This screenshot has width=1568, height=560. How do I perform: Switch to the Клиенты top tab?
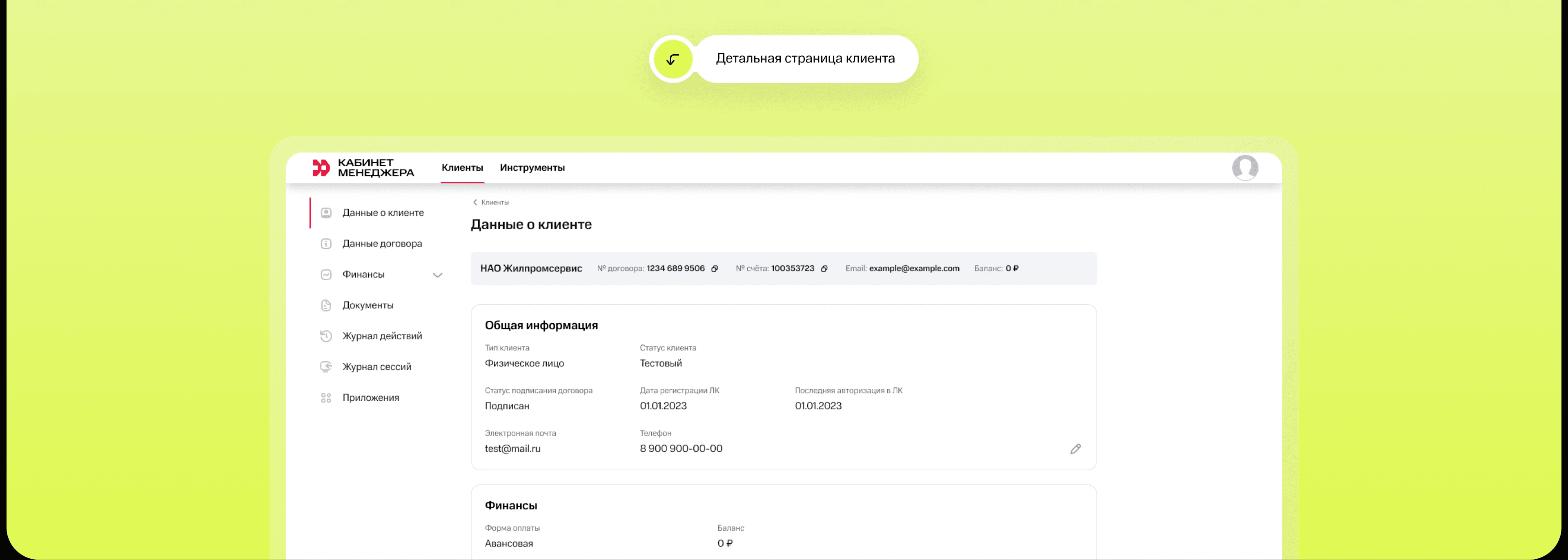462,167
